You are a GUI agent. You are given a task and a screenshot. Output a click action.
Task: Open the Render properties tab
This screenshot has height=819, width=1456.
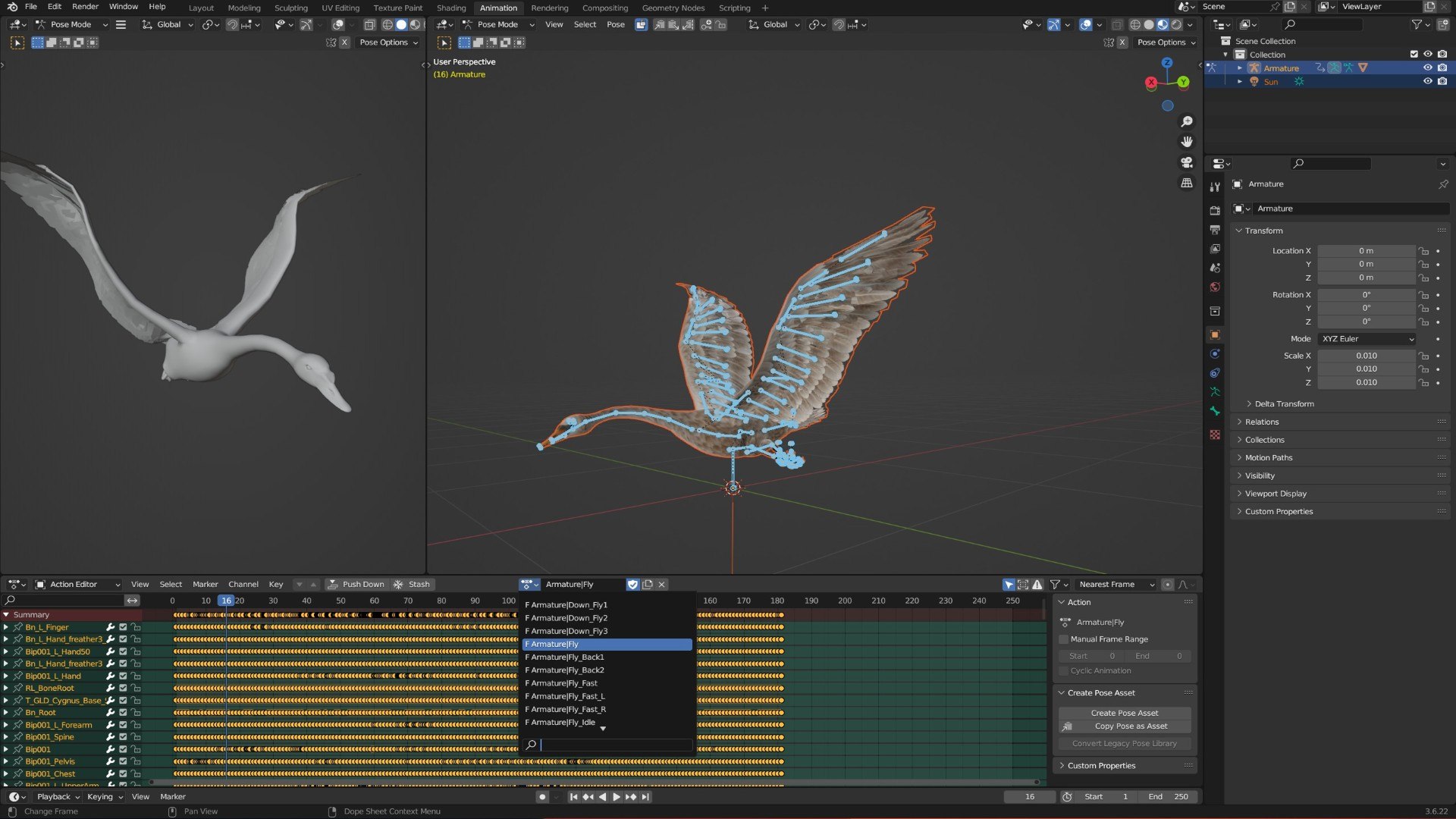pos(1215,210)
